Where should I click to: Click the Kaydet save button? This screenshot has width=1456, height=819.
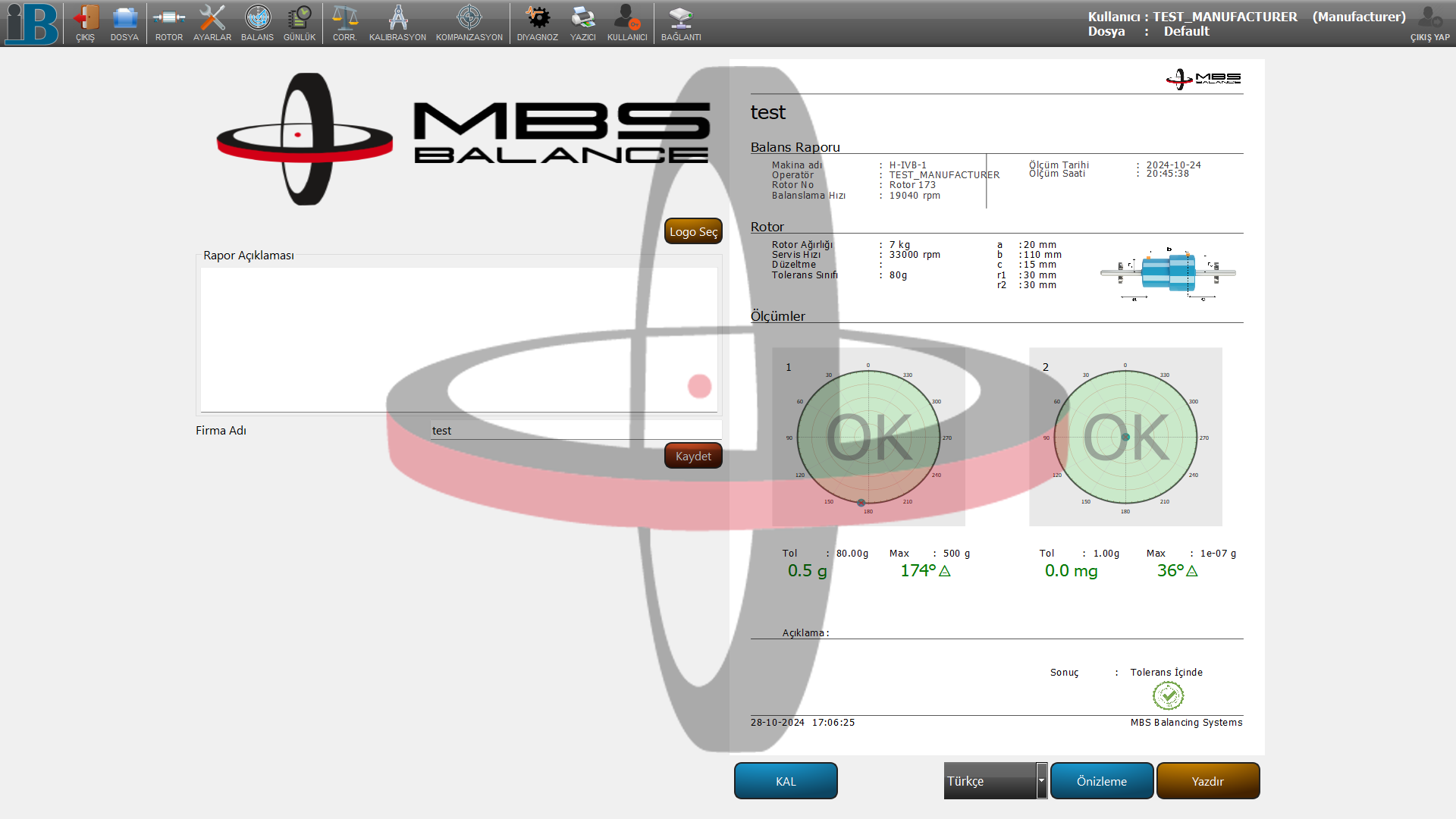693,456
